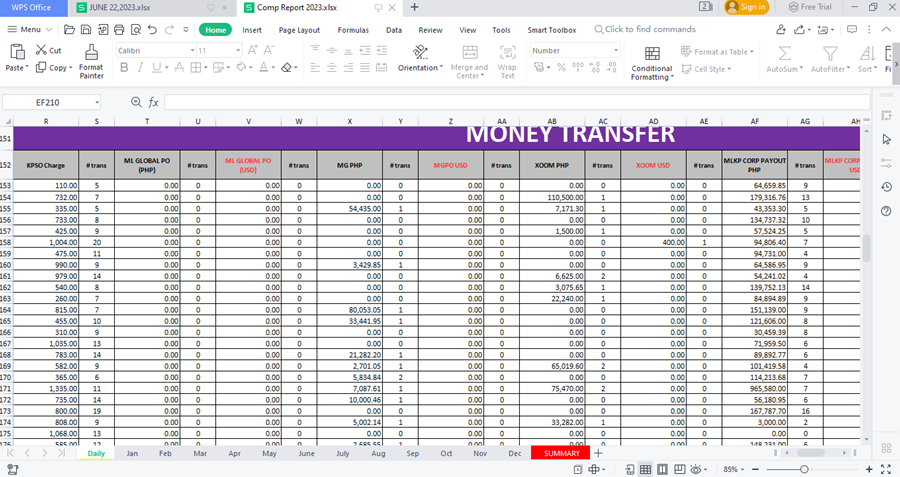900x477 pixels.
Task: Click the Sign in button
Action: click(x=746, y=7)
